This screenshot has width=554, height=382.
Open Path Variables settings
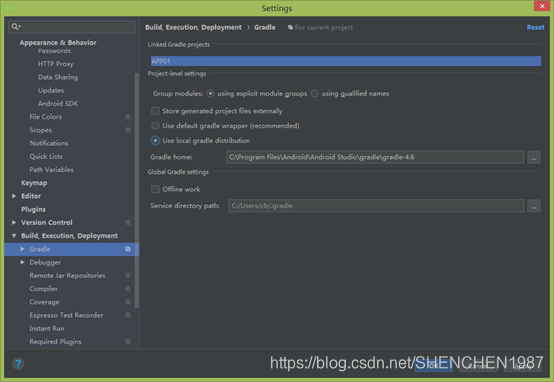pos(52,170)
